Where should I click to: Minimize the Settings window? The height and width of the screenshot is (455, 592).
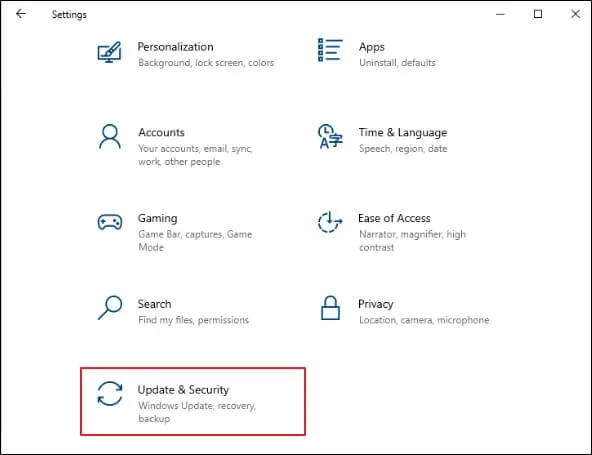(500, 14)
